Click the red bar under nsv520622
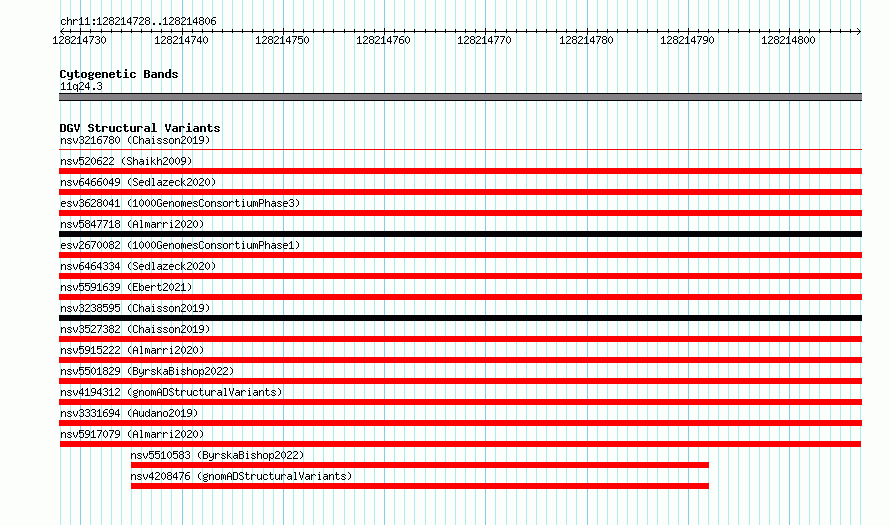This screenshot has width=890, height=525. coord(460,171)
